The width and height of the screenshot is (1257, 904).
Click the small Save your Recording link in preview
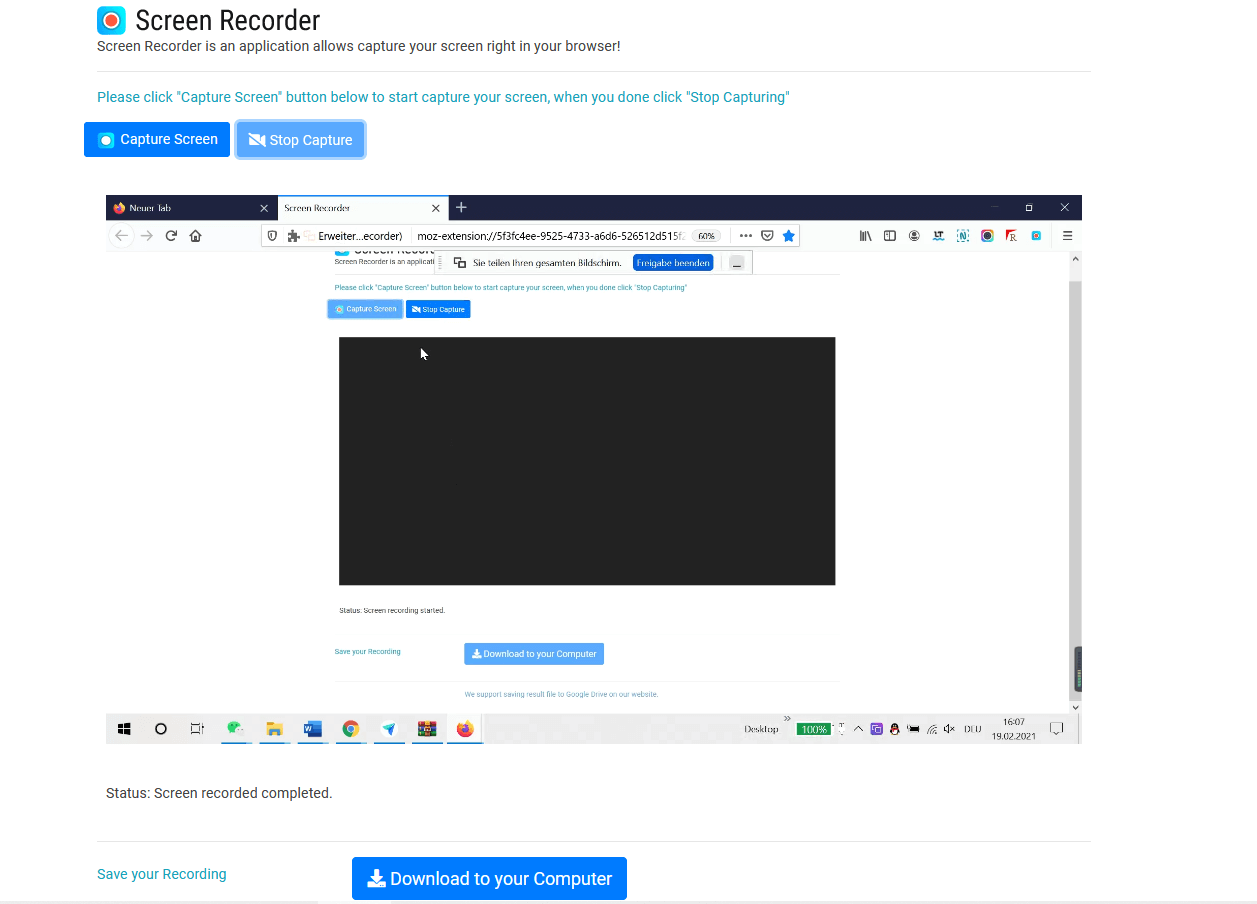point(367,652)
